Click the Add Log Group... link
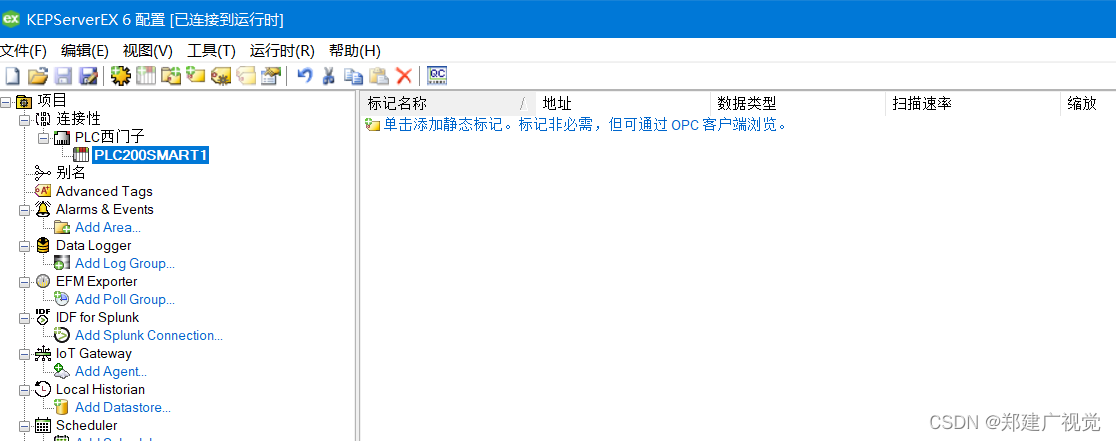 (125, 264)
